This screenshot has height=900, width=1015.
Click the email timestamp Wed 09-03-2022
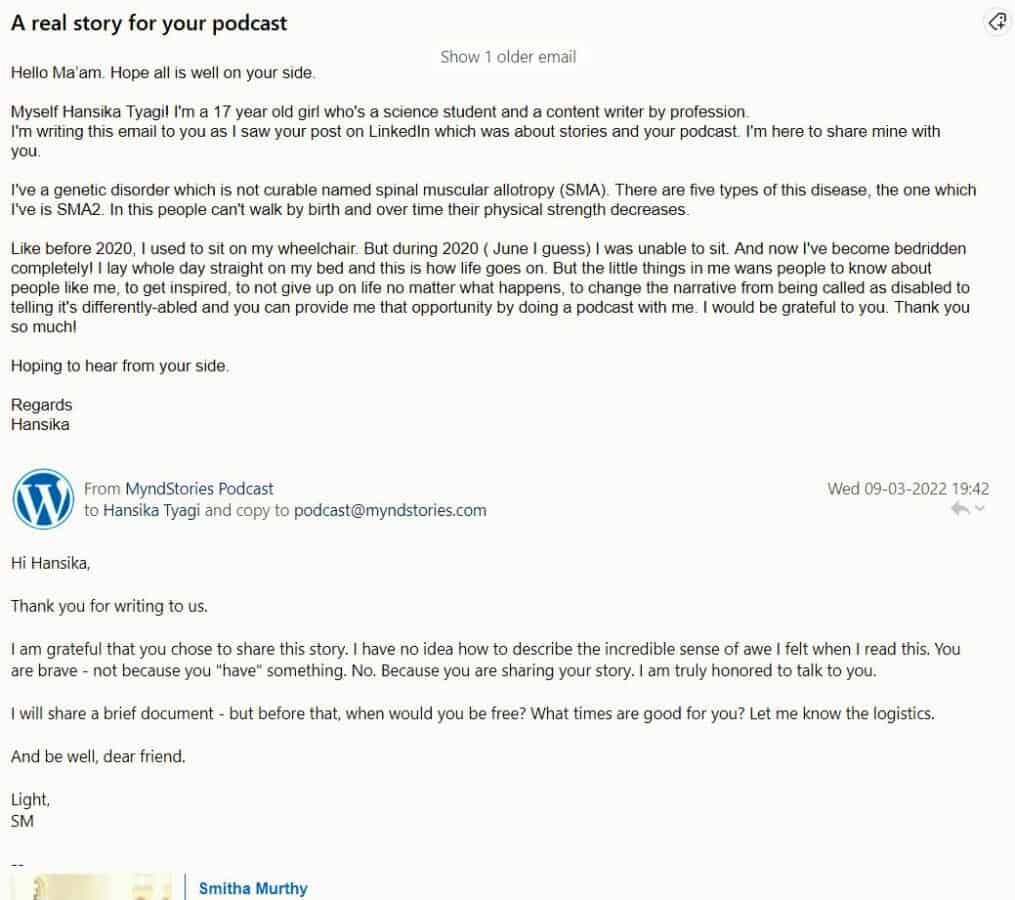pyautogui.click(x=908, y=489)
